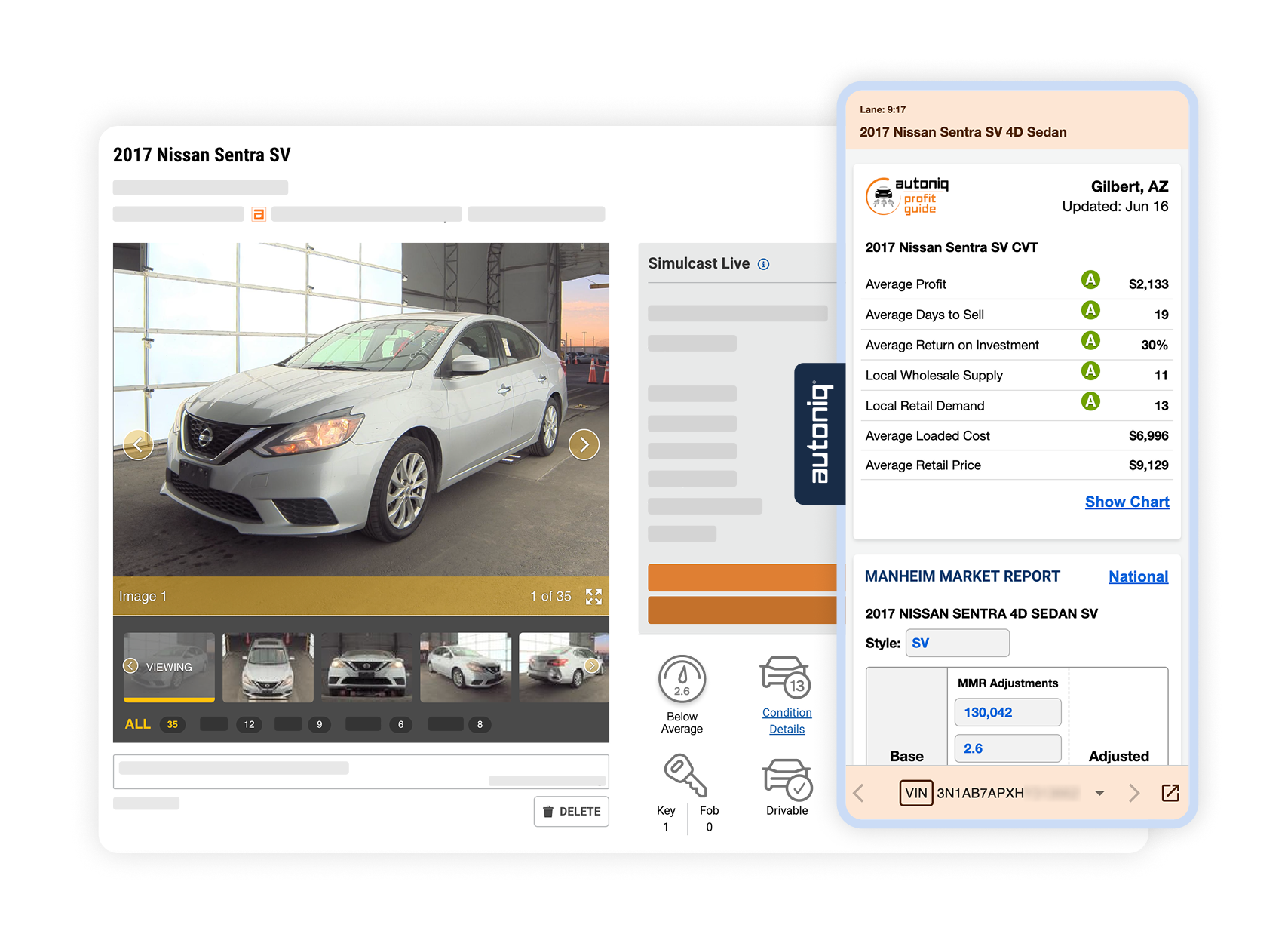This screenshot has height=943, width=1288.
Task: Click the 2.6 Below Average condition gauge
Action: pyautogui.click(x=682, y=679)
